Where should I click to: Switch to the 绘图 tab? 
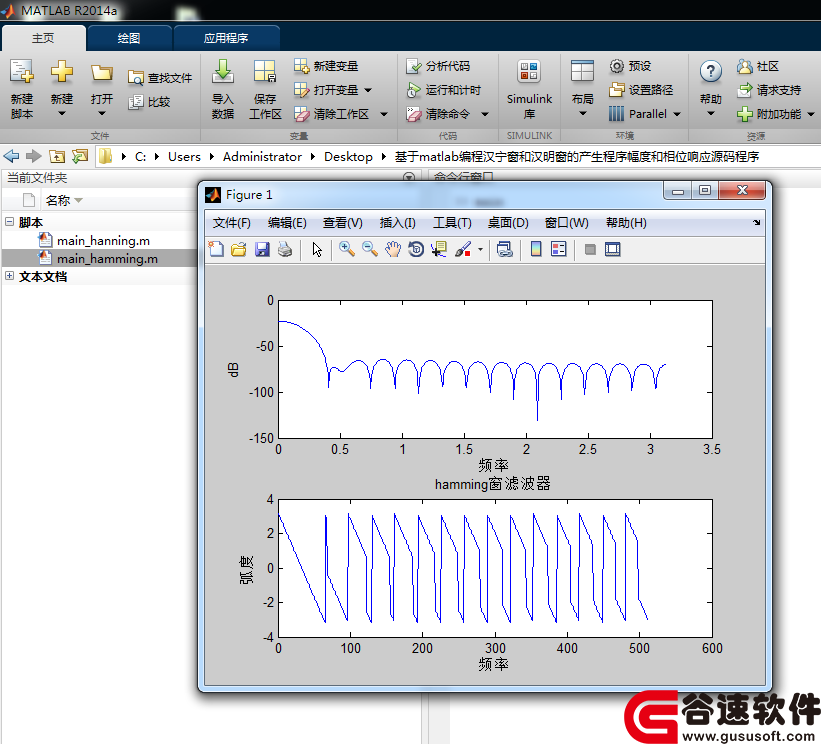click(x=129, y=38)
